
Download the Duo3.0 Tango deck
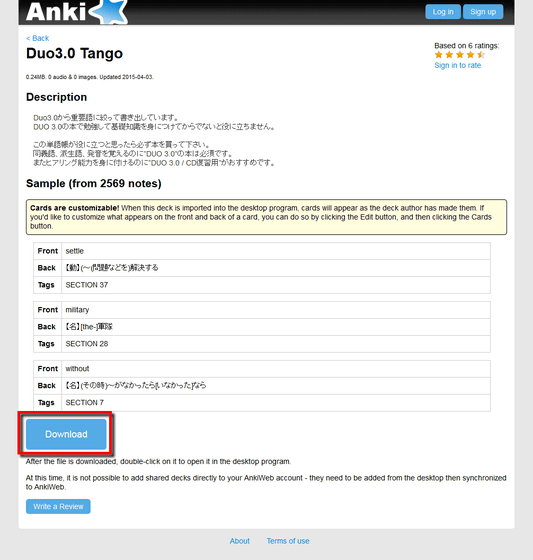click(66, 434)
